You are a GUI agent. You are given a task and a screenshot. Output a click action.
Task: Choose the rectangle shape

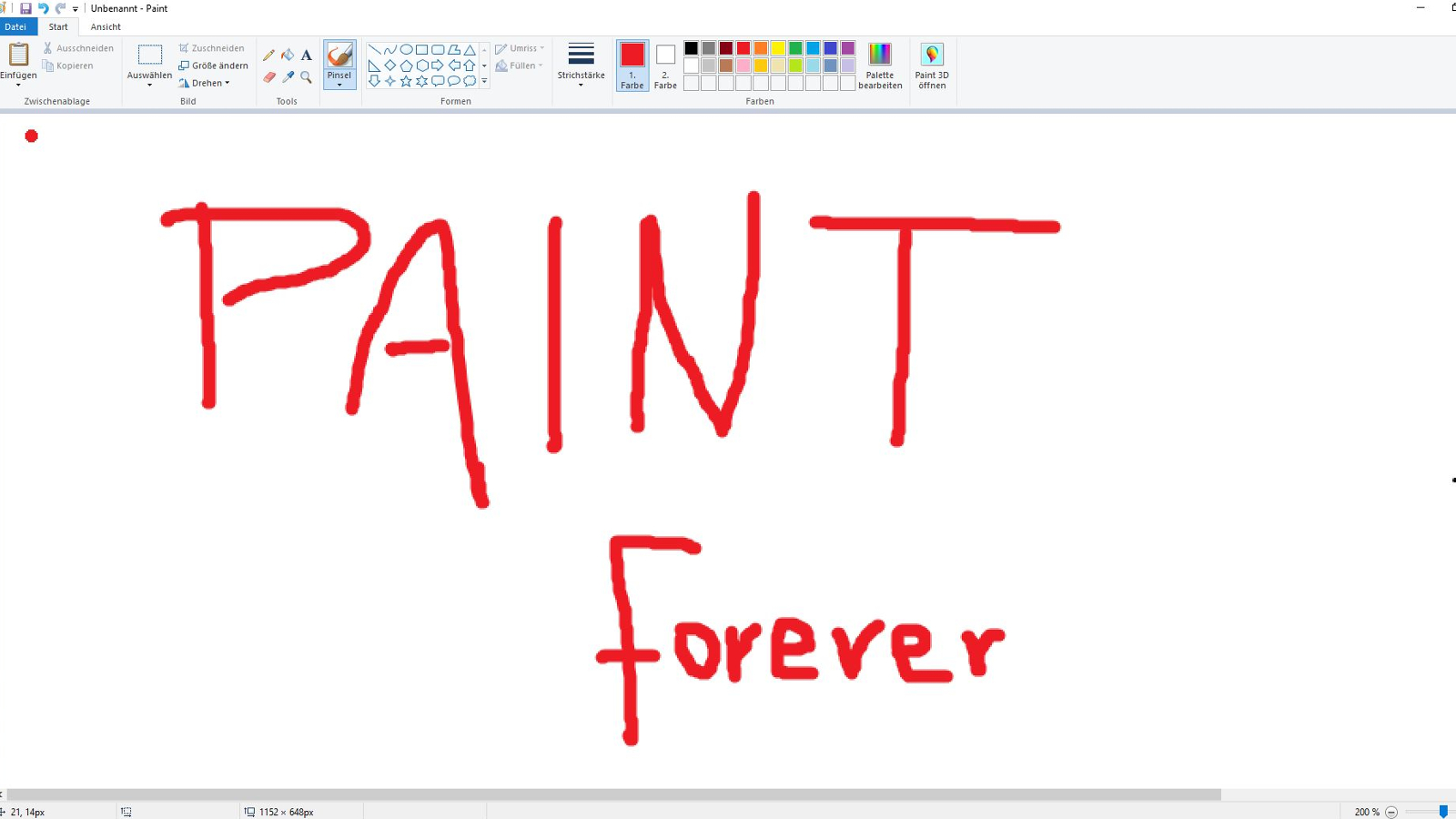pos(422,50)
